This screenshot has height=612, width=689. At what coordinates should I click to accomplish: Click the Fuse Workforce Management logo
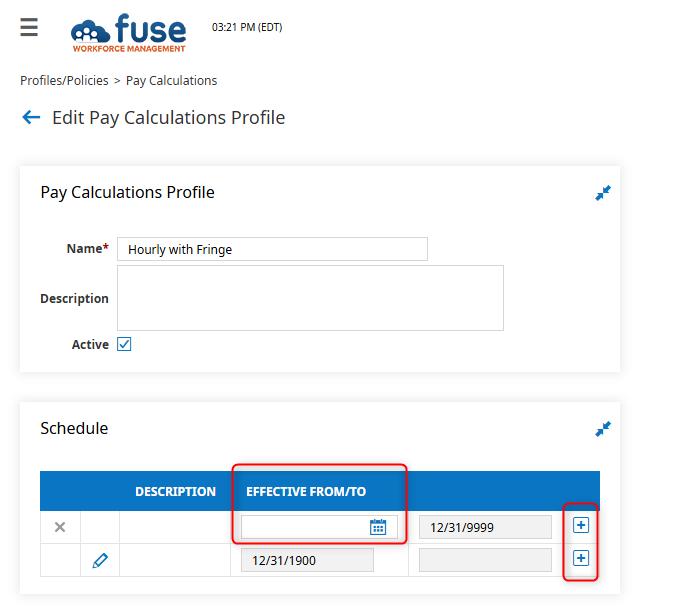[129, 32]
